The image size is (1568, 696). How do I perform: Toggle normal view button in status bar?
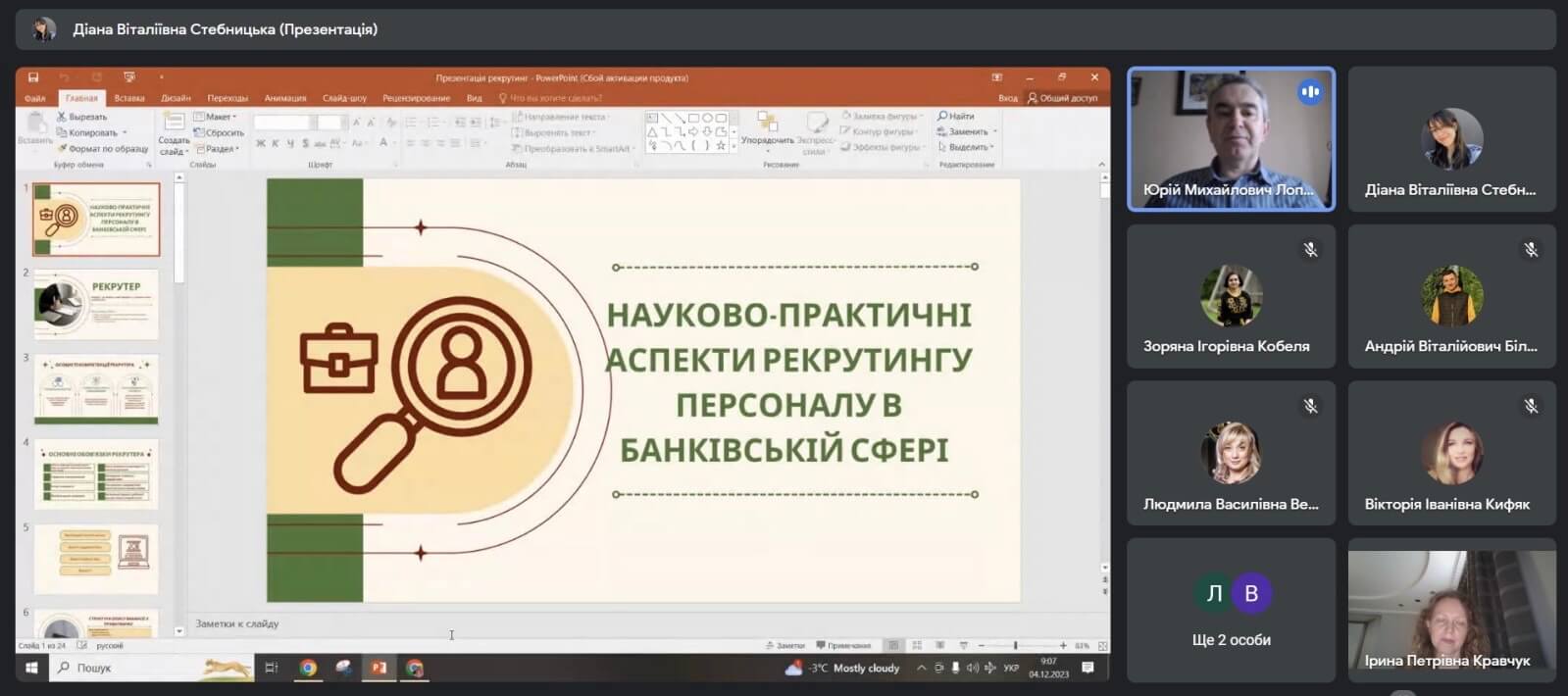click(x=893, y=646)
